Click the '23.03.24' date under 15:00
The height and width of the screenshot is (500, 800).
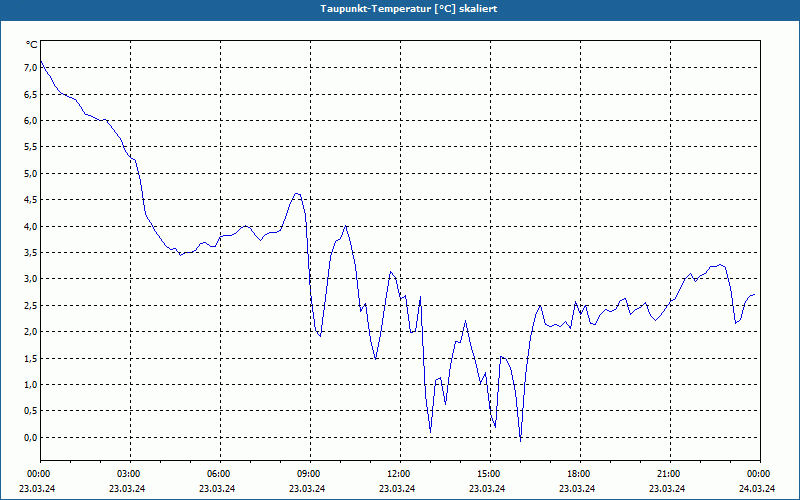pyautogui.click(x=487, y=488)
